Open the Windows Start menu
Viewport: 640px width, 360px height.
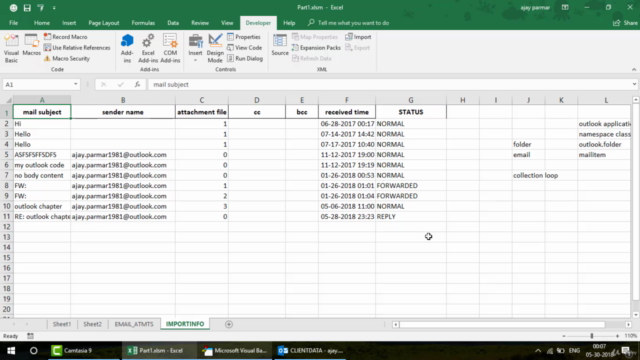pyautogui.click(x=11, y=351)
